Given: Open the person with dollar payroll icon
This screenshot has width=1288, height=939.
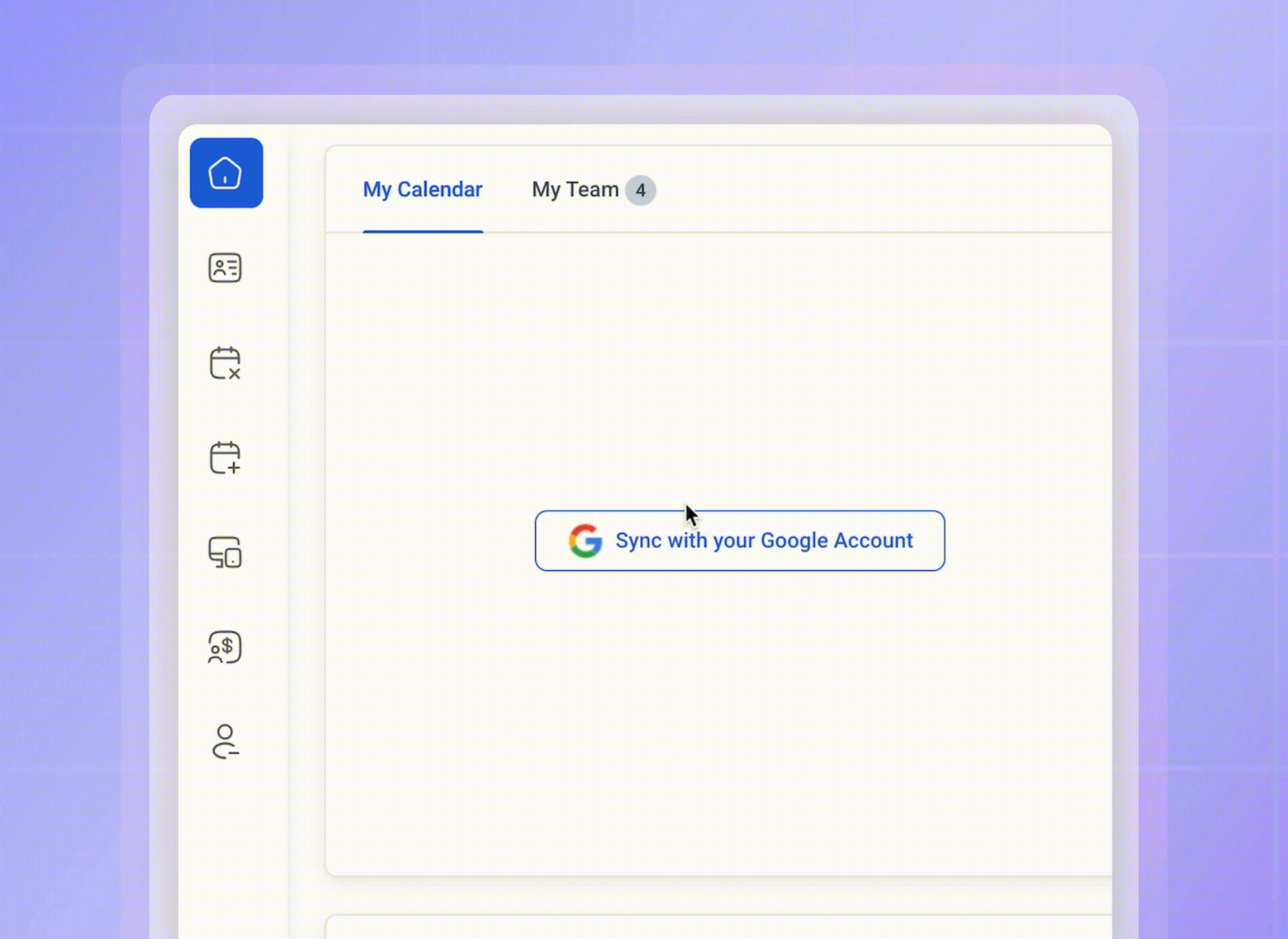Looking at the screenshot, I should (x=225, y=647).
